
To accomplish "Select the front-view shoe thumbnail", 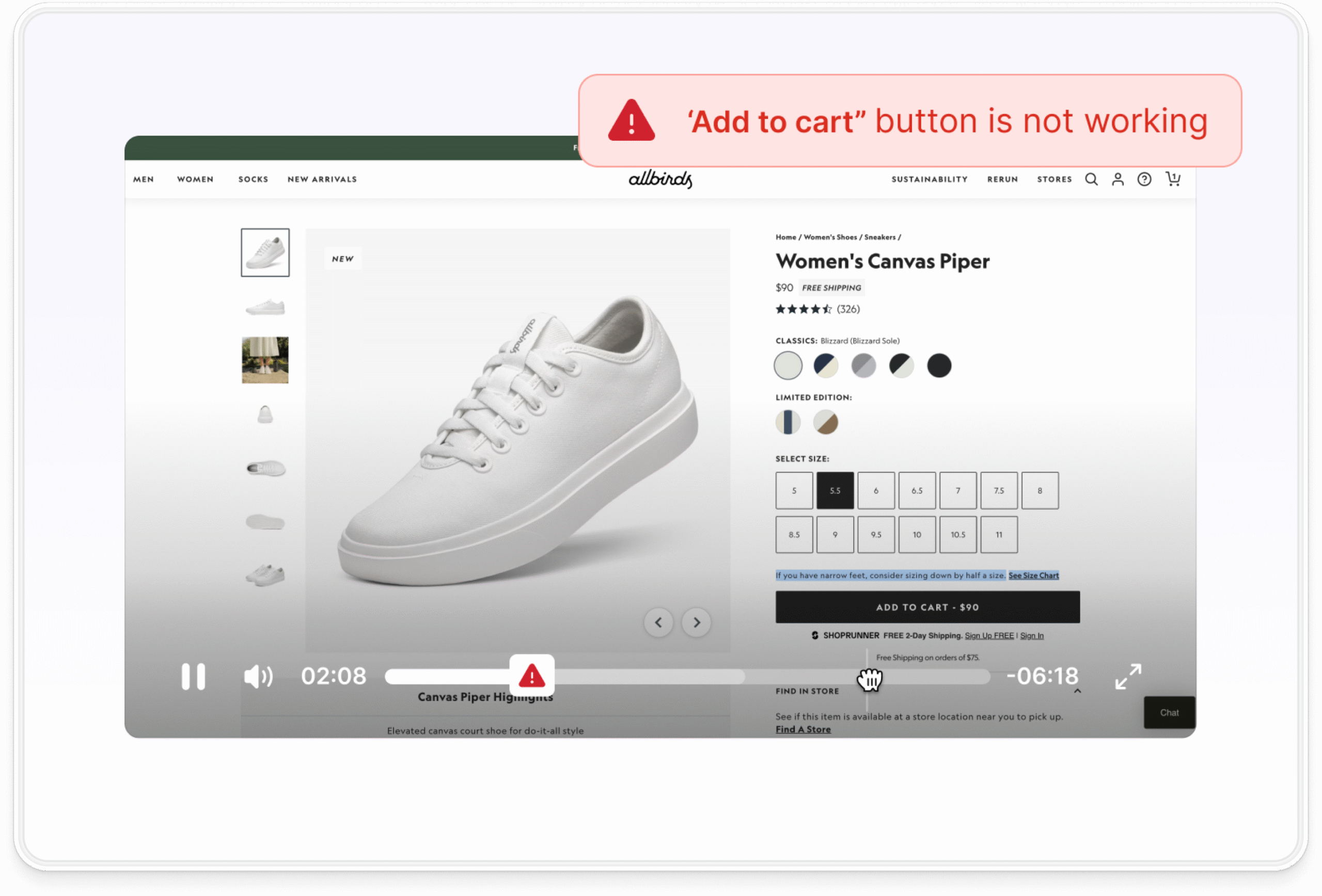I will click(265, 414).
